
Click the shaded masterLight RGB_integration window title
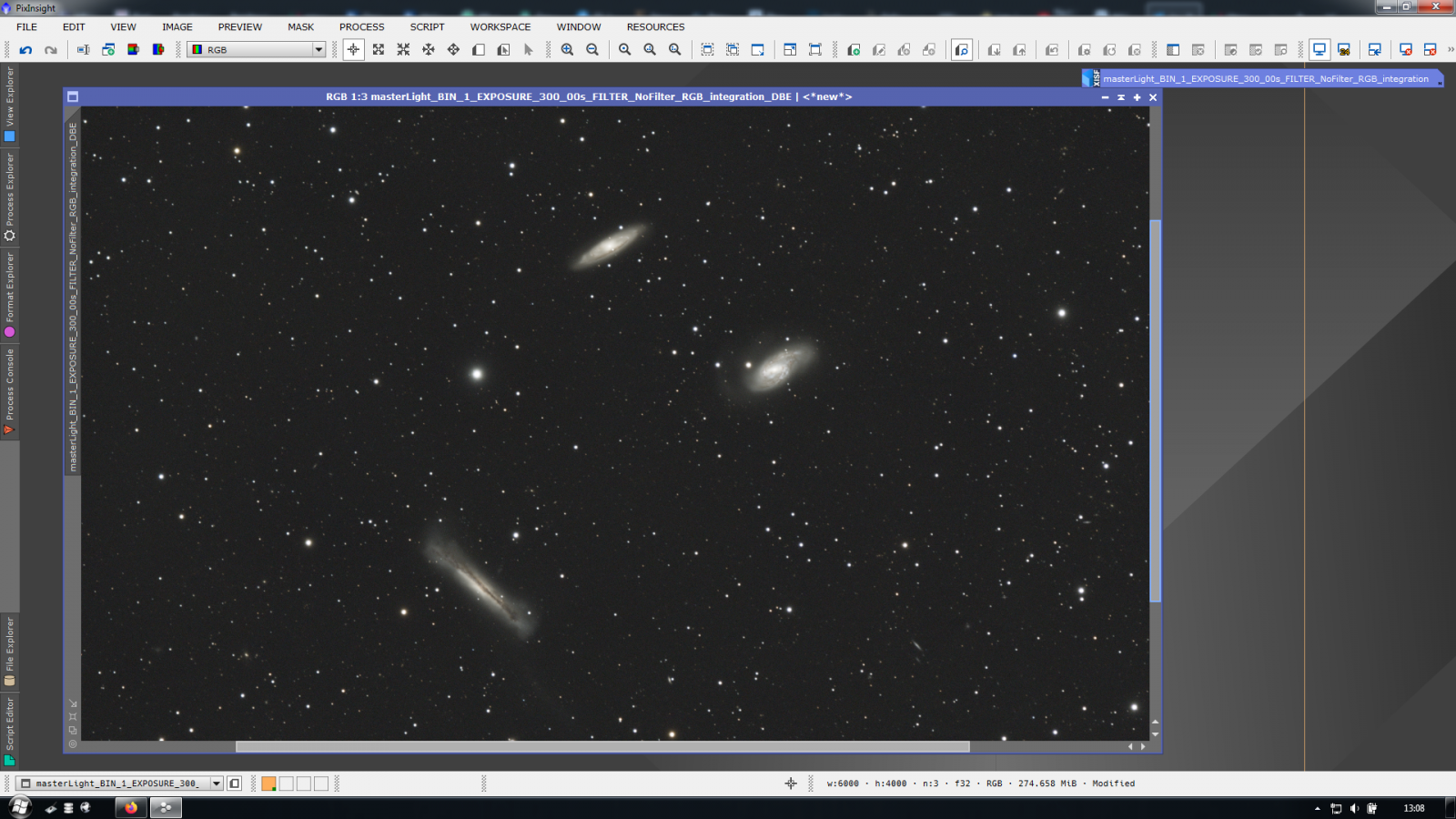pos(1265,79)
